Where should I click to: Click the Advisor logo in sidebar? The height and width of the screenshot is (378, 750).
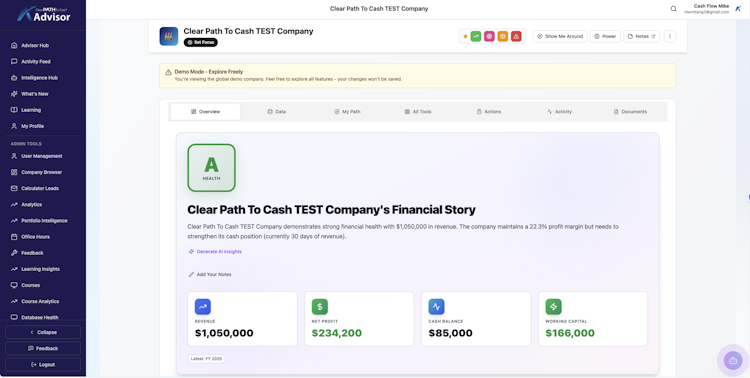44,14
